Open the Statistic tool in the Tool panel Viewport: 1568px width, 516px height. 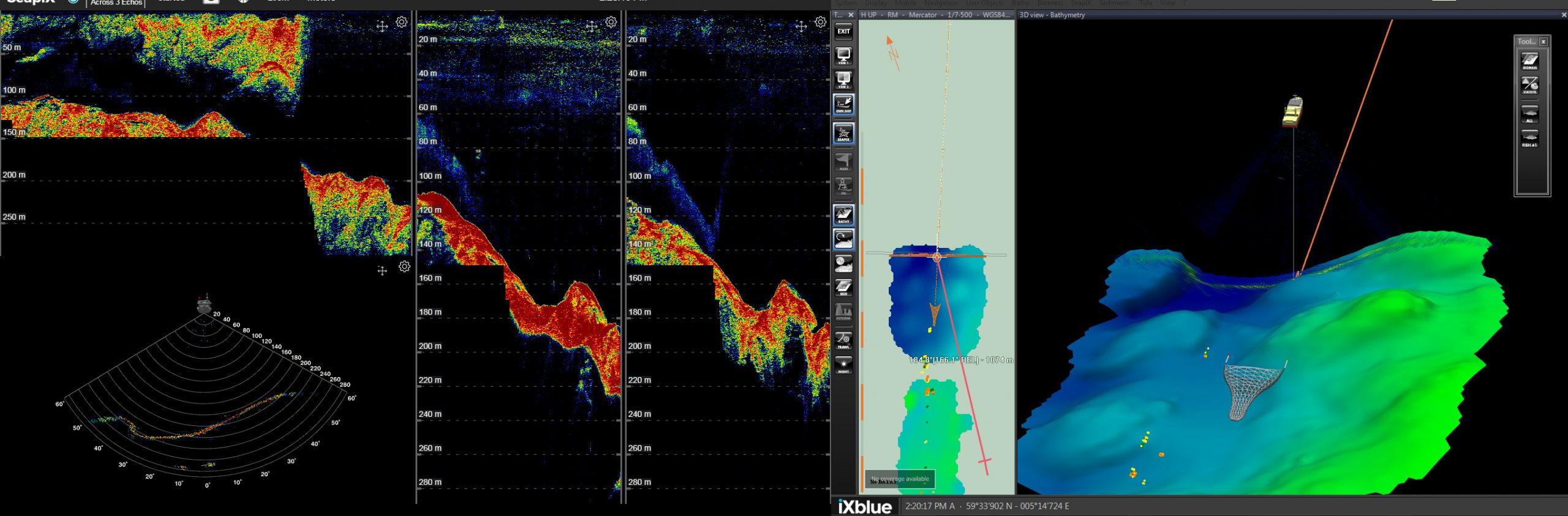[1529, 84]
